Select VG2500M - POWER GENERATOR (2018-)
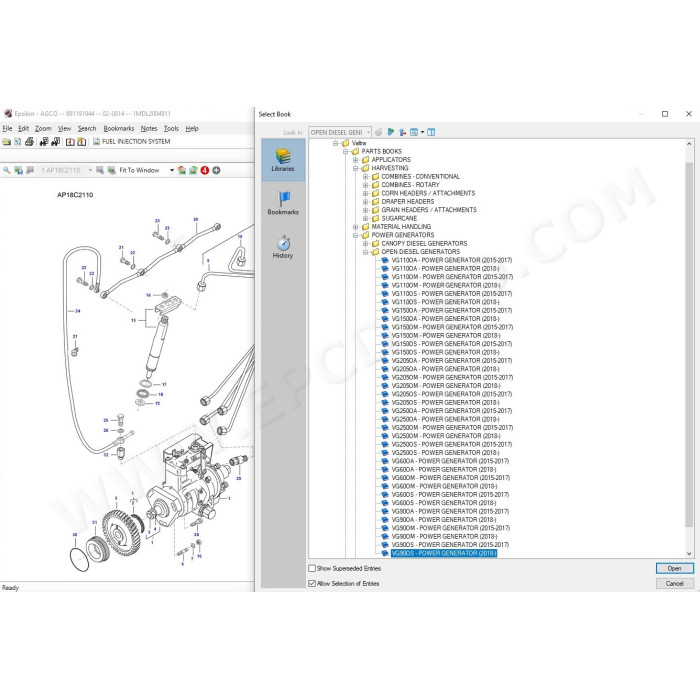Screen dimensions: 700x700 [x=446, y=436]
